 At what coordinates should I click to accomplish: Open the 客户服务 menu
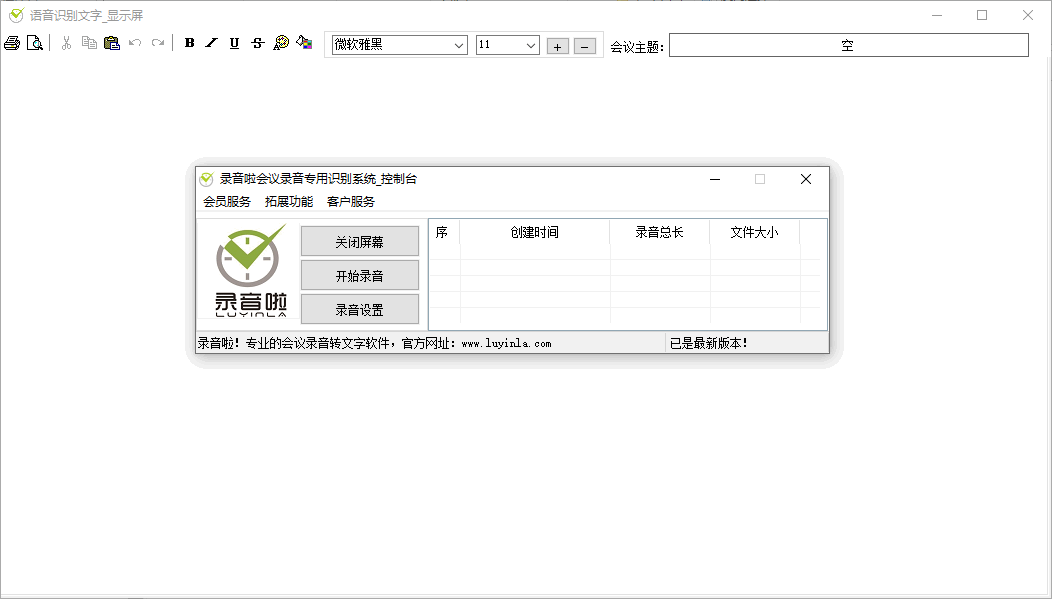tap(351, 201)
